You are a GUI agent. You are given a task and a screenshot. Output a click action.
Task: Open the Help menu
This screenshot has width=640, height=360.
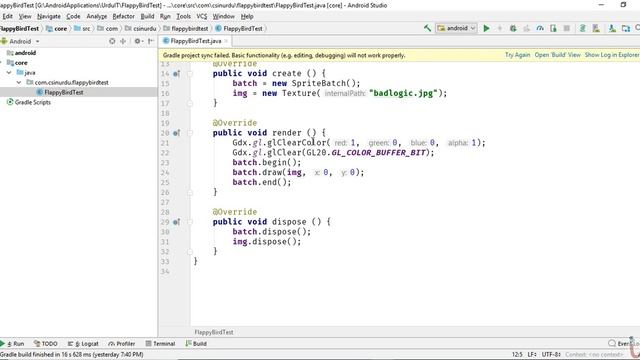pos(247,16)
